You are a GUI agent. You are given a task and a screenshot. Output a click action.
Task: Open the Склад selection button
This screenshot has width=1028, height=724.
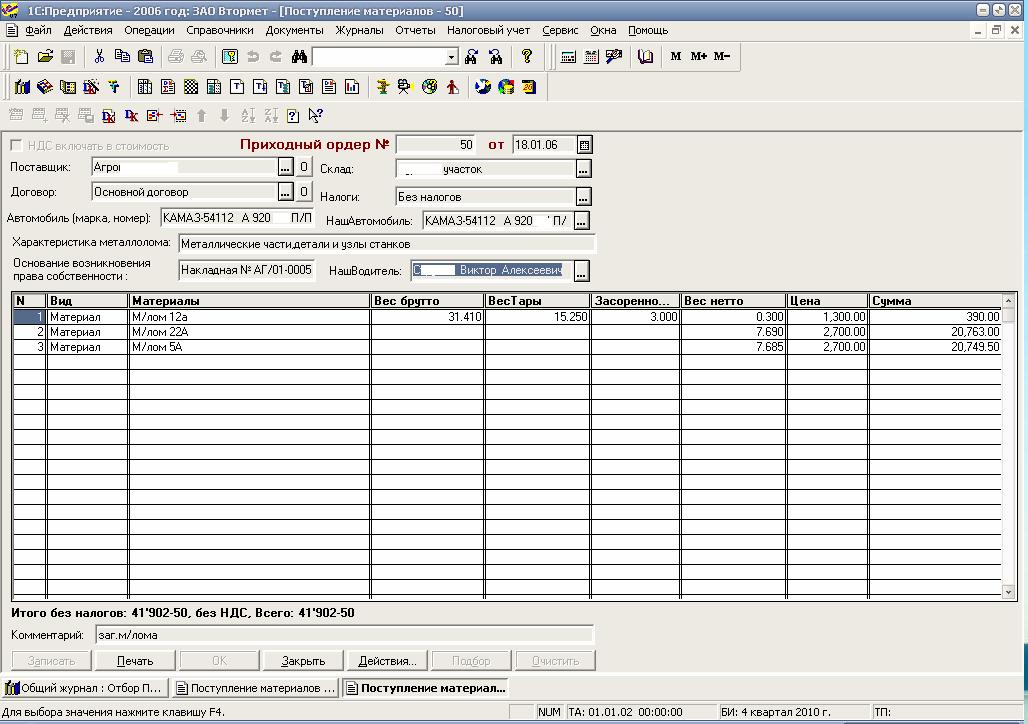[x=583, y=169]
